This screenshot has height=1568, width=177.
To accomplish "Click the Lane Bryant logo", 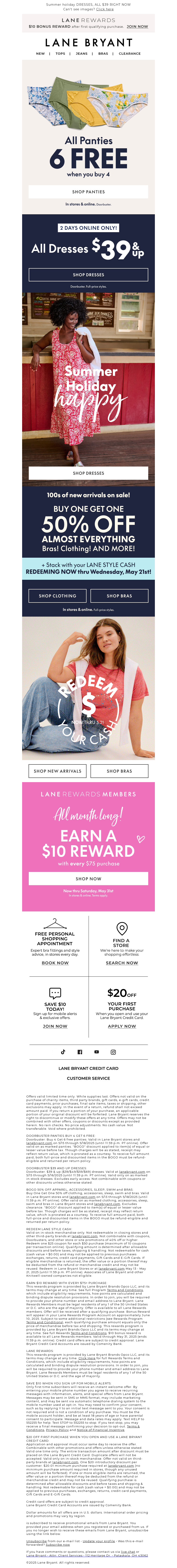I will [x=88, y=43].
